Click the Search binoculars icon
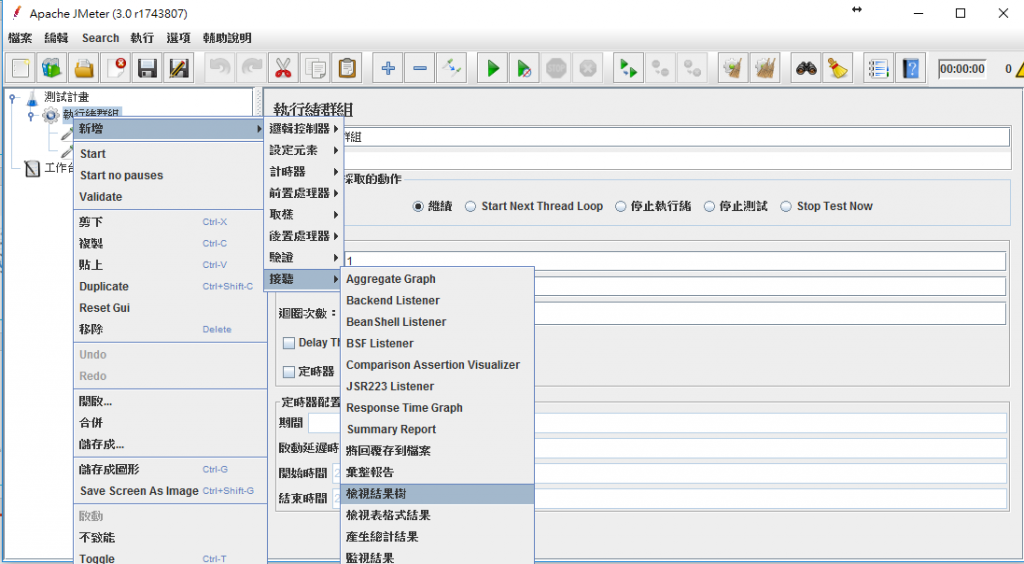 [807, 68]
